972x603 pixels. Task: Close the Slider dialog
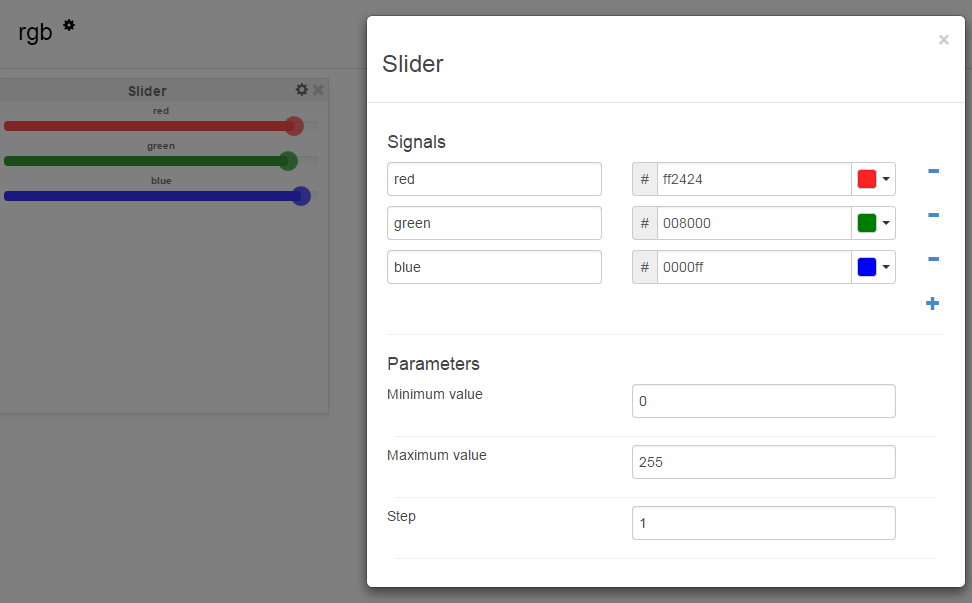click(x=943, y=40)
